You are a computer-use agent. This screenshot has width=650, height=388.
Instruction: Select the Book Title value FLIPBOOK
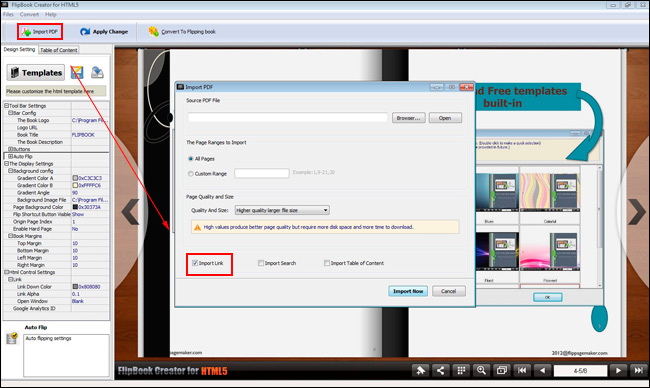tap(83, 135)
